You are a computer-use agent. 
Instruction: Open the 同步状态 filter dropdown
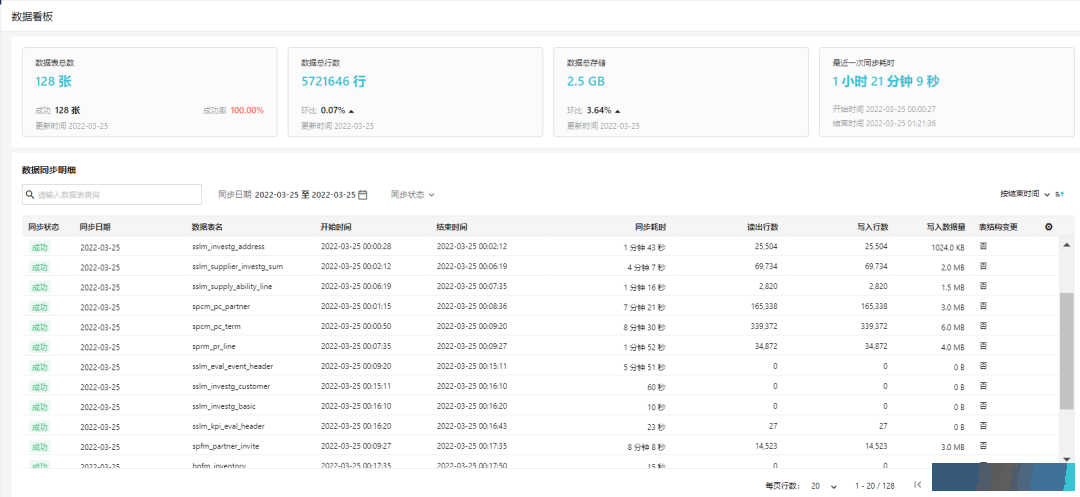413,195
